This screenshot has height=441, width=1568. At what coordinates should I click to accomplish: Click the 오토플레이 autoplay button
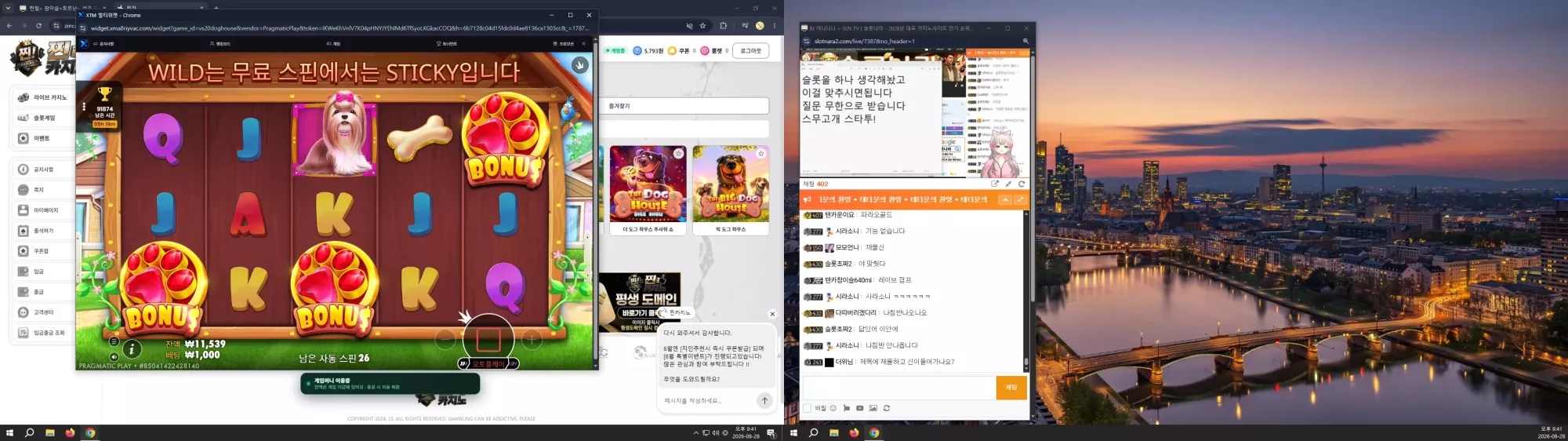point(488,364)
